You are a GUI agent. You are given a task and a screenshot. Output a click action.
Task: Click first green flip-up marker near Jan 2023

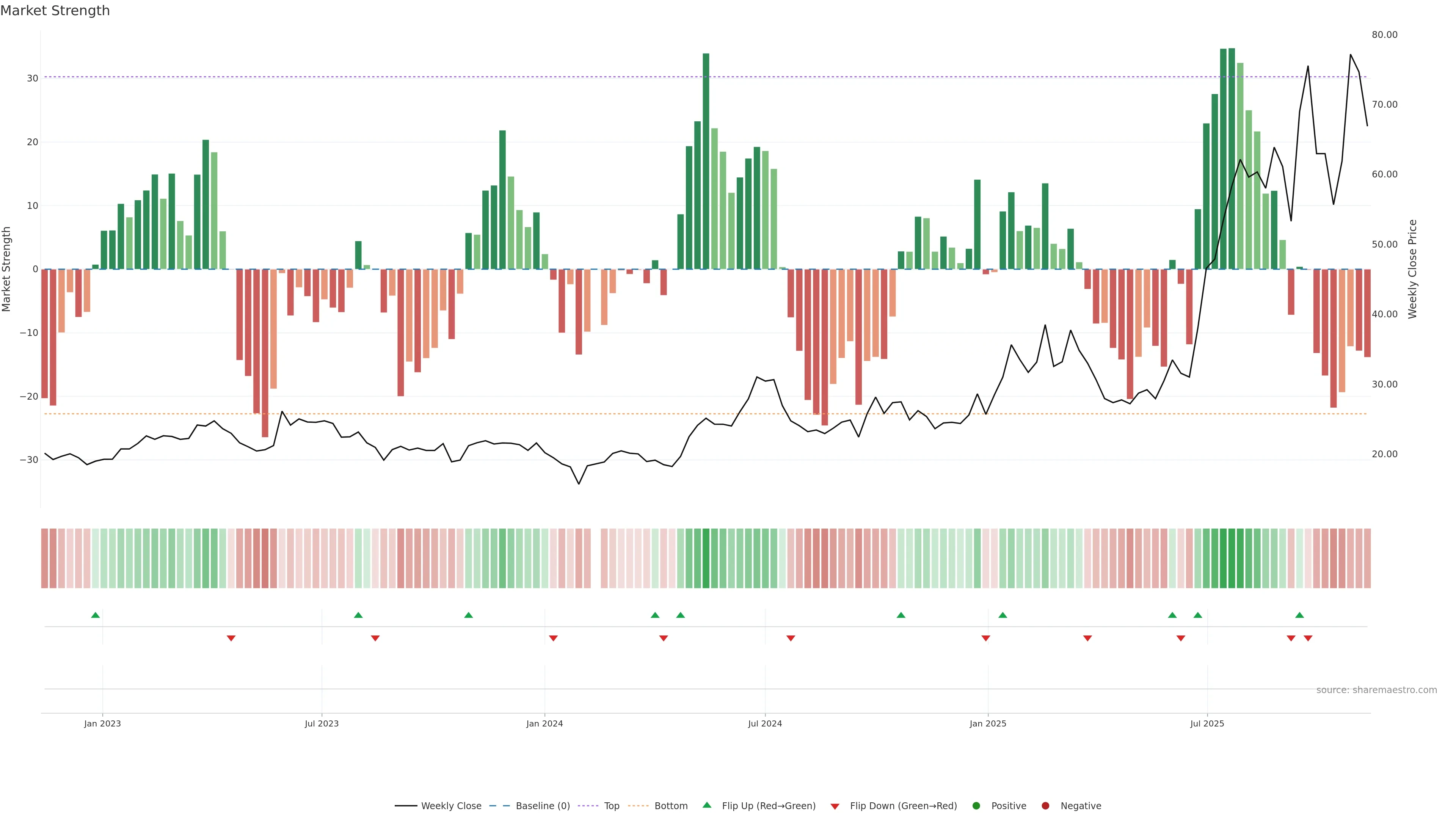[96, 615]
